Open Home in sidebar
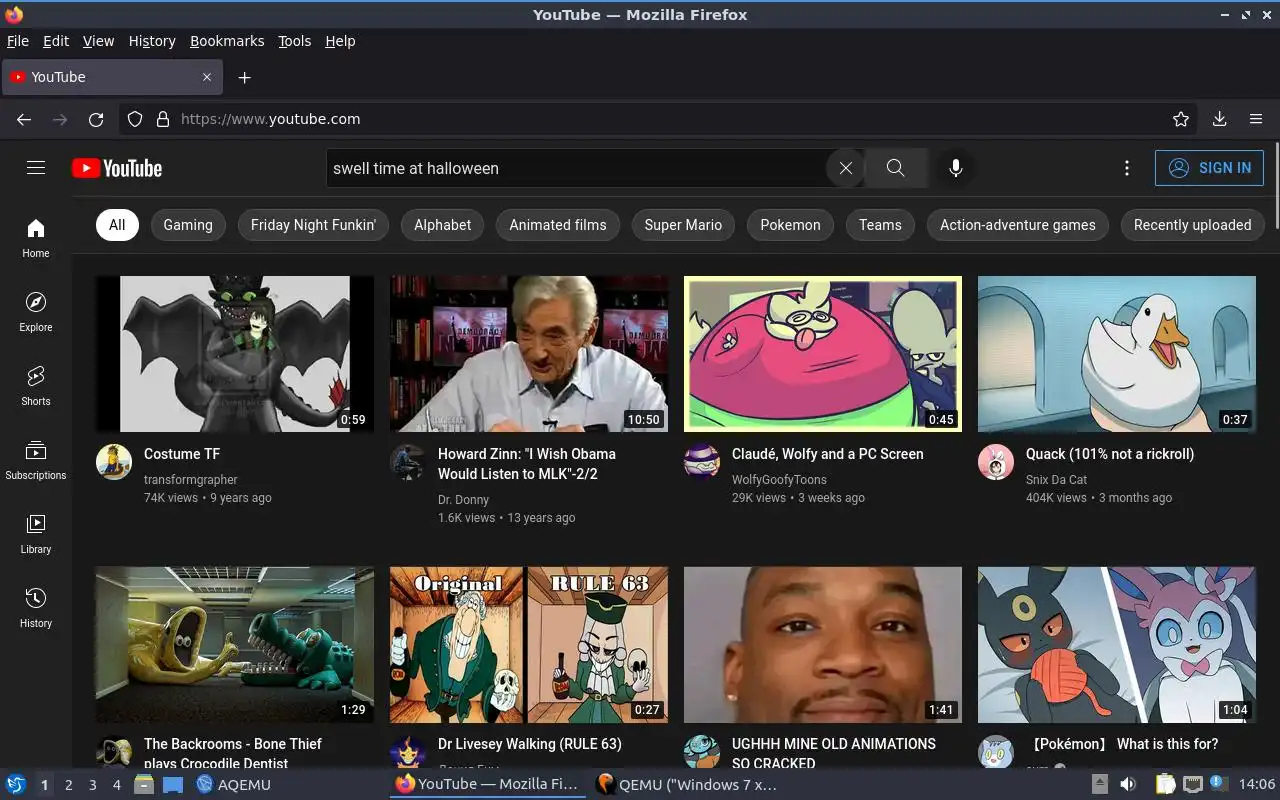1280x800 pixels. pos(36,238)
